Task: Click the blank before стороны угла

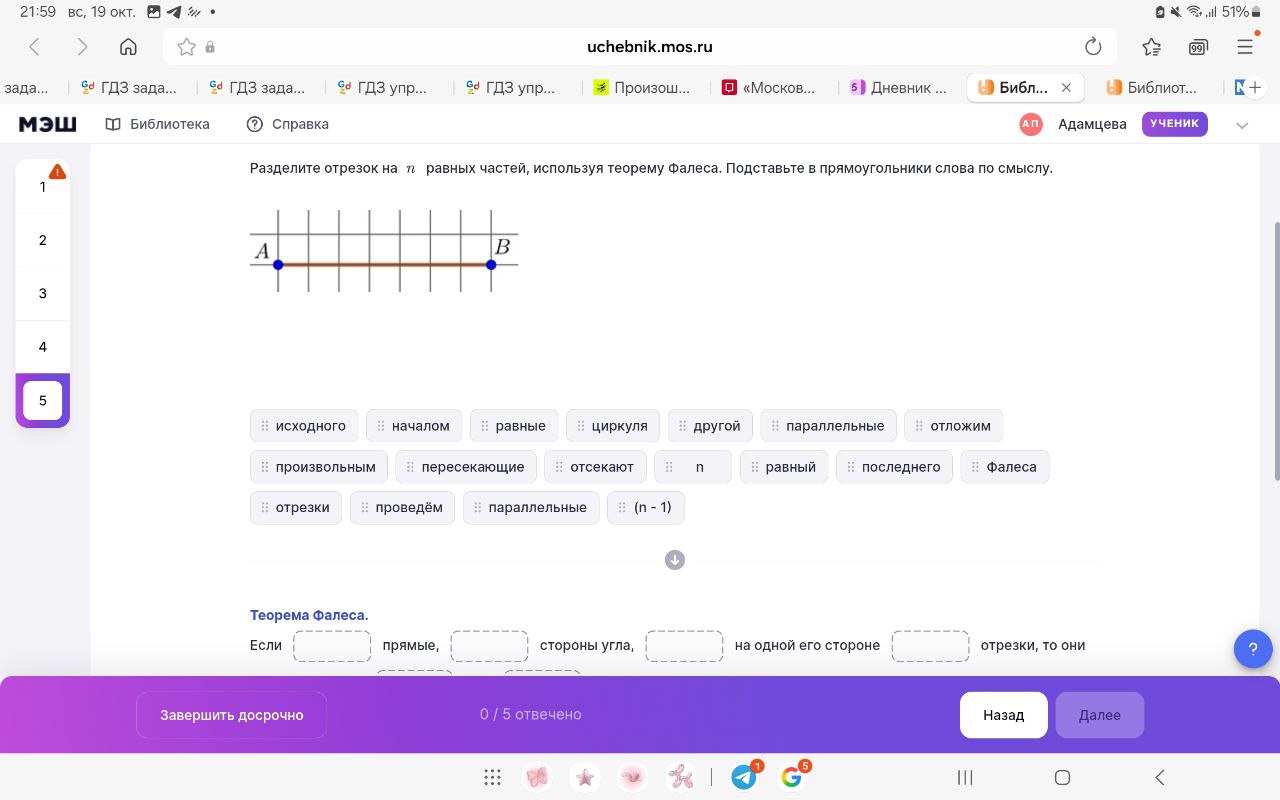Action: coord(489,646)
